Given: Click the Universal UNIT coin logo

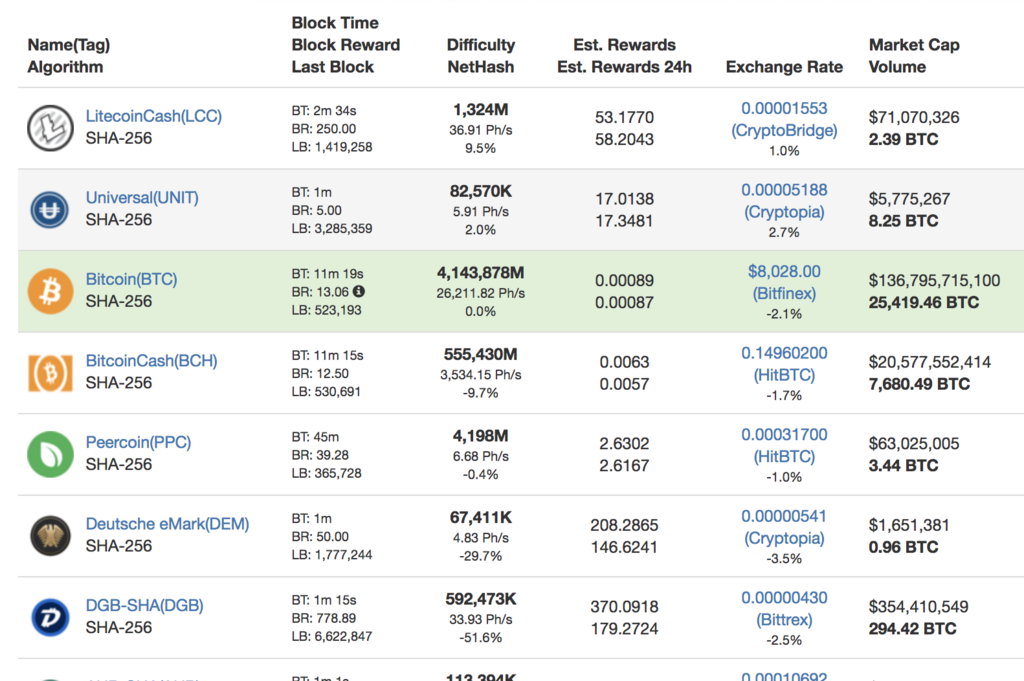Looking at the screenshot, I should click(x=50, y=210).
